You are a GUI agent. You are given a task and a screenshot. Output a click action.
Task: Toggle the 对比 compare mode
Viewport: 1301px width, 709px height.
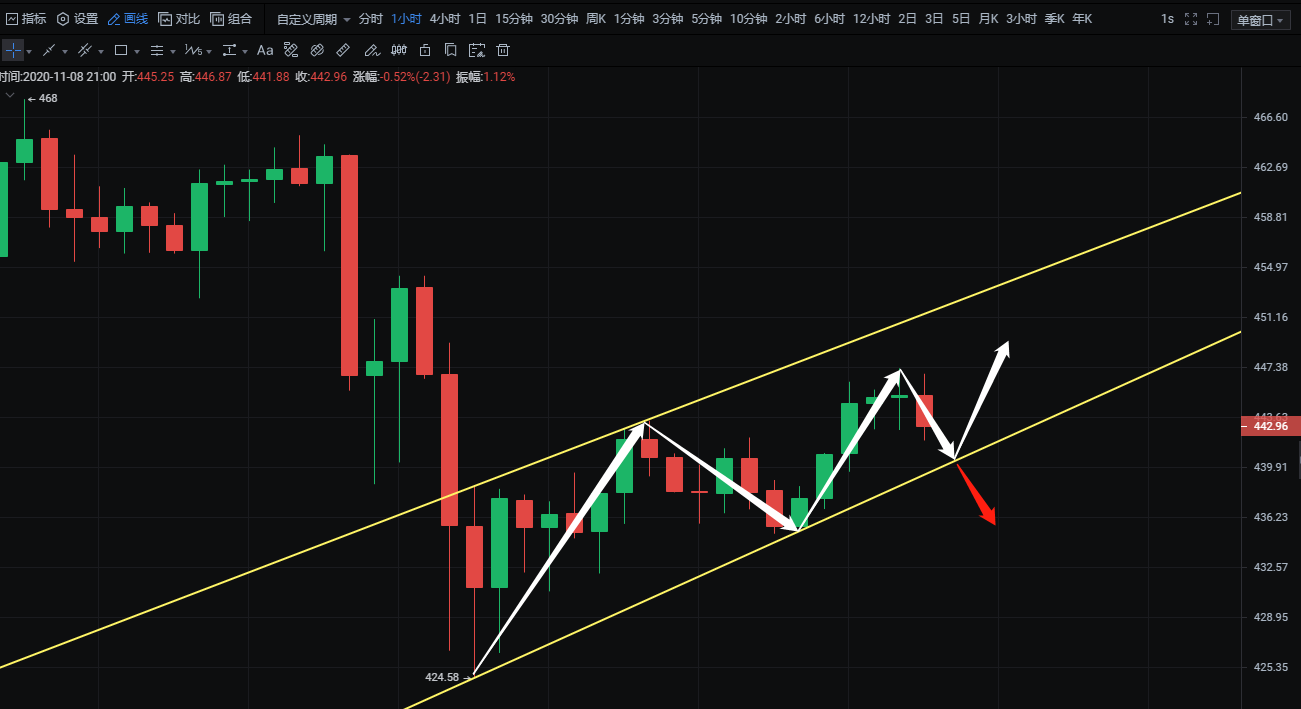[179, 19]
